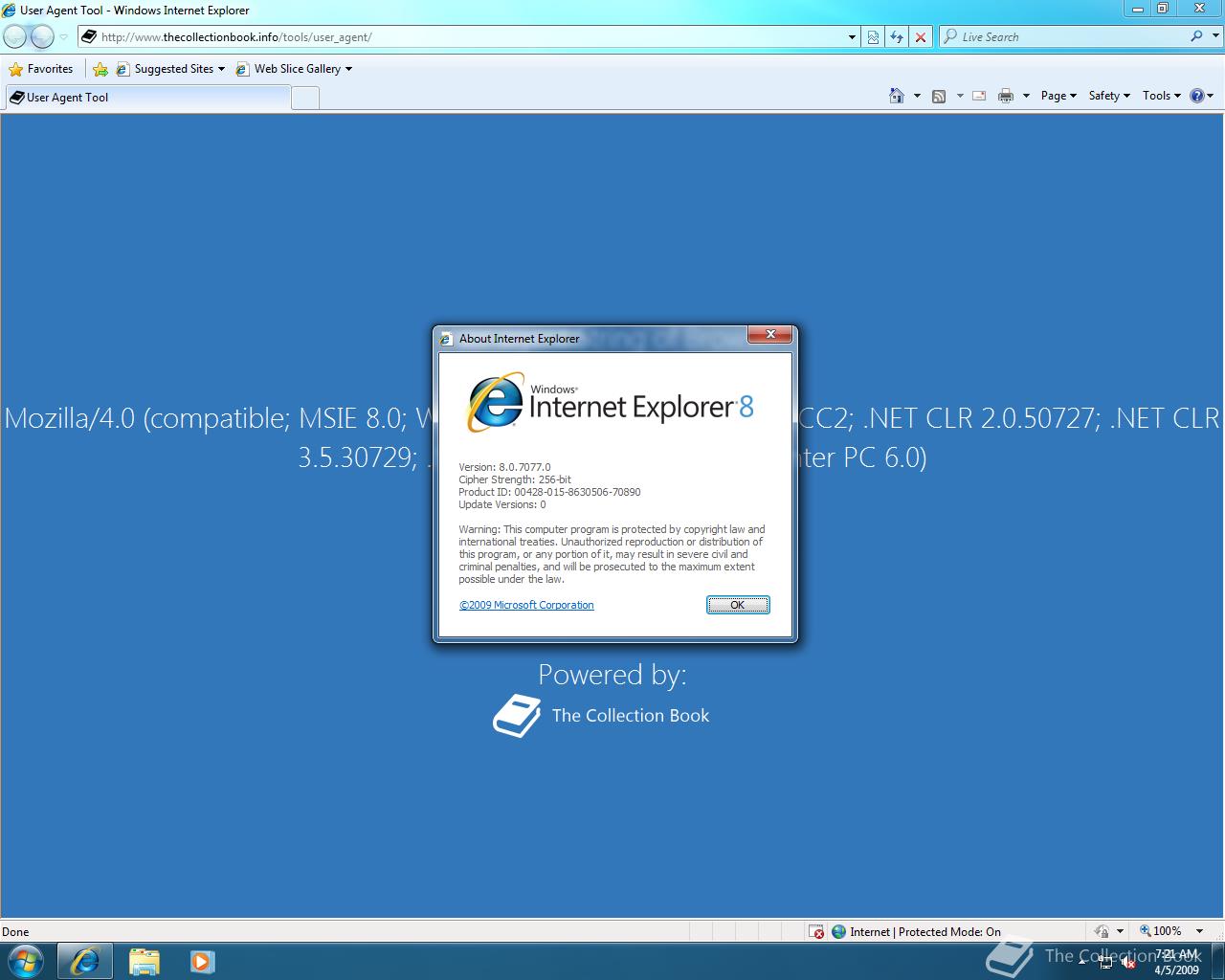The height and width of the screenshot is (980, 1225).
Task: Open Windows Media Player from the taskbar
Action: click(202, 962)
